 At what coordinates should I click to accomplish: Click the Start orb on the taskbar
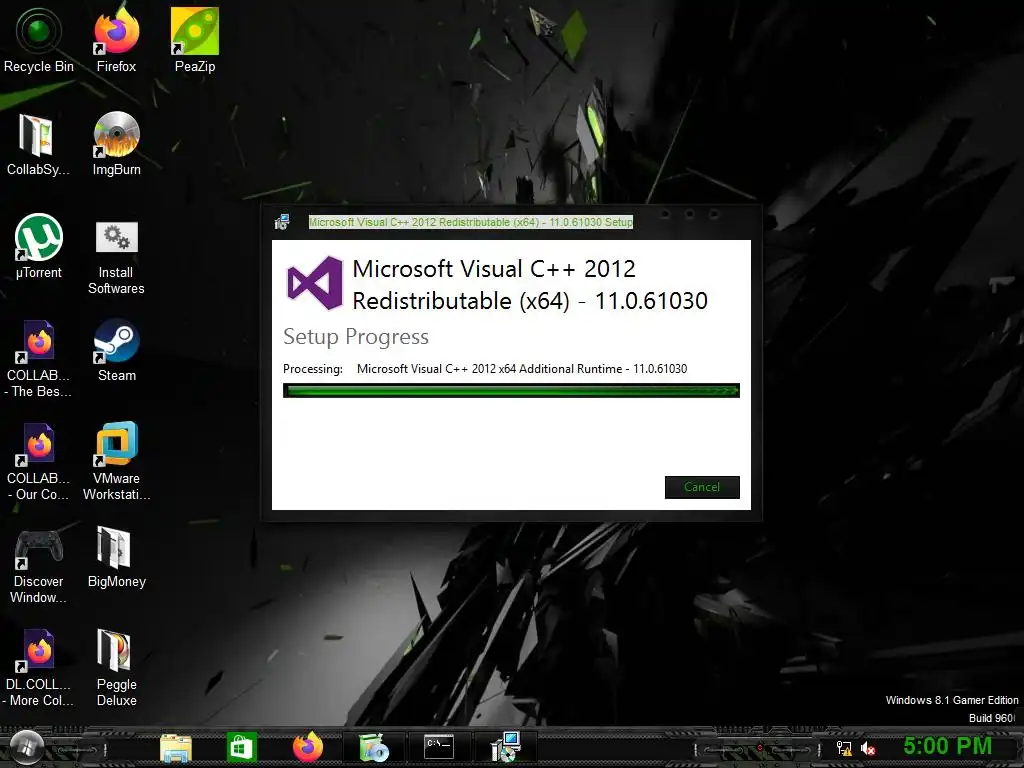[27, 746]
